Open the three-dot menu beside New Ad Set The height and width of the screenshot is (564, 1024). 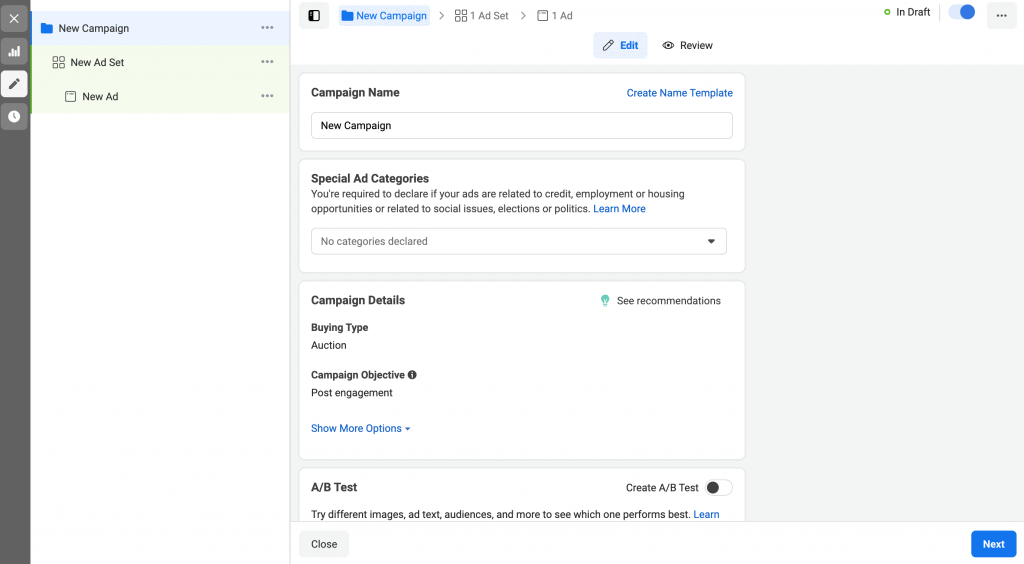pyautogui.click(x=267, y=62)
